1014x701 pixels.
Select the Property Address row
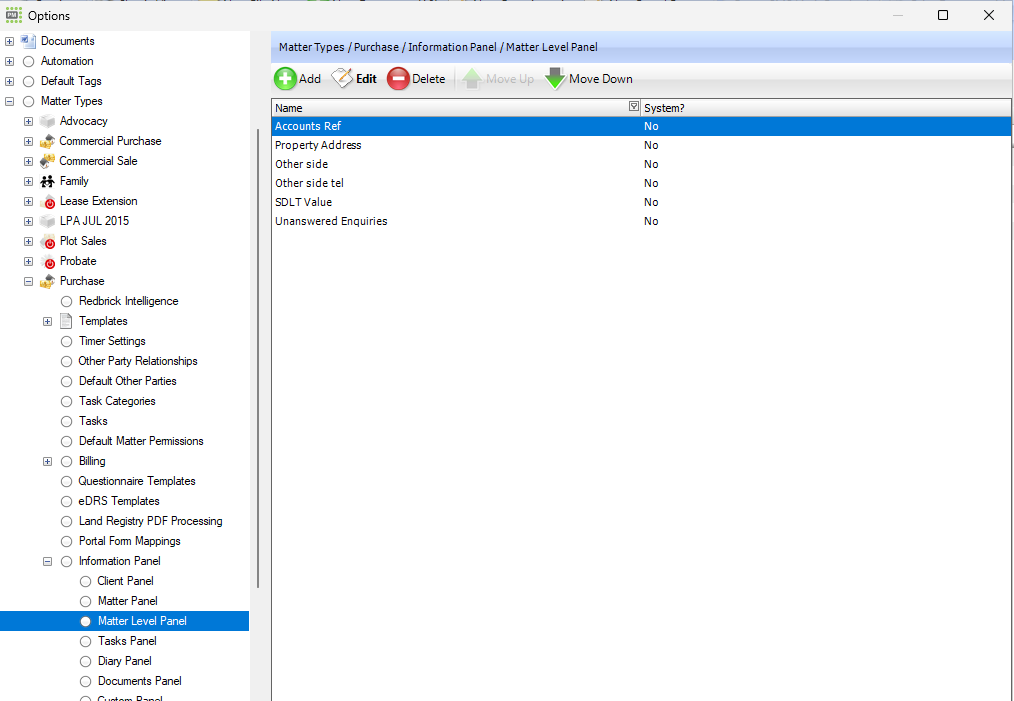318,145
